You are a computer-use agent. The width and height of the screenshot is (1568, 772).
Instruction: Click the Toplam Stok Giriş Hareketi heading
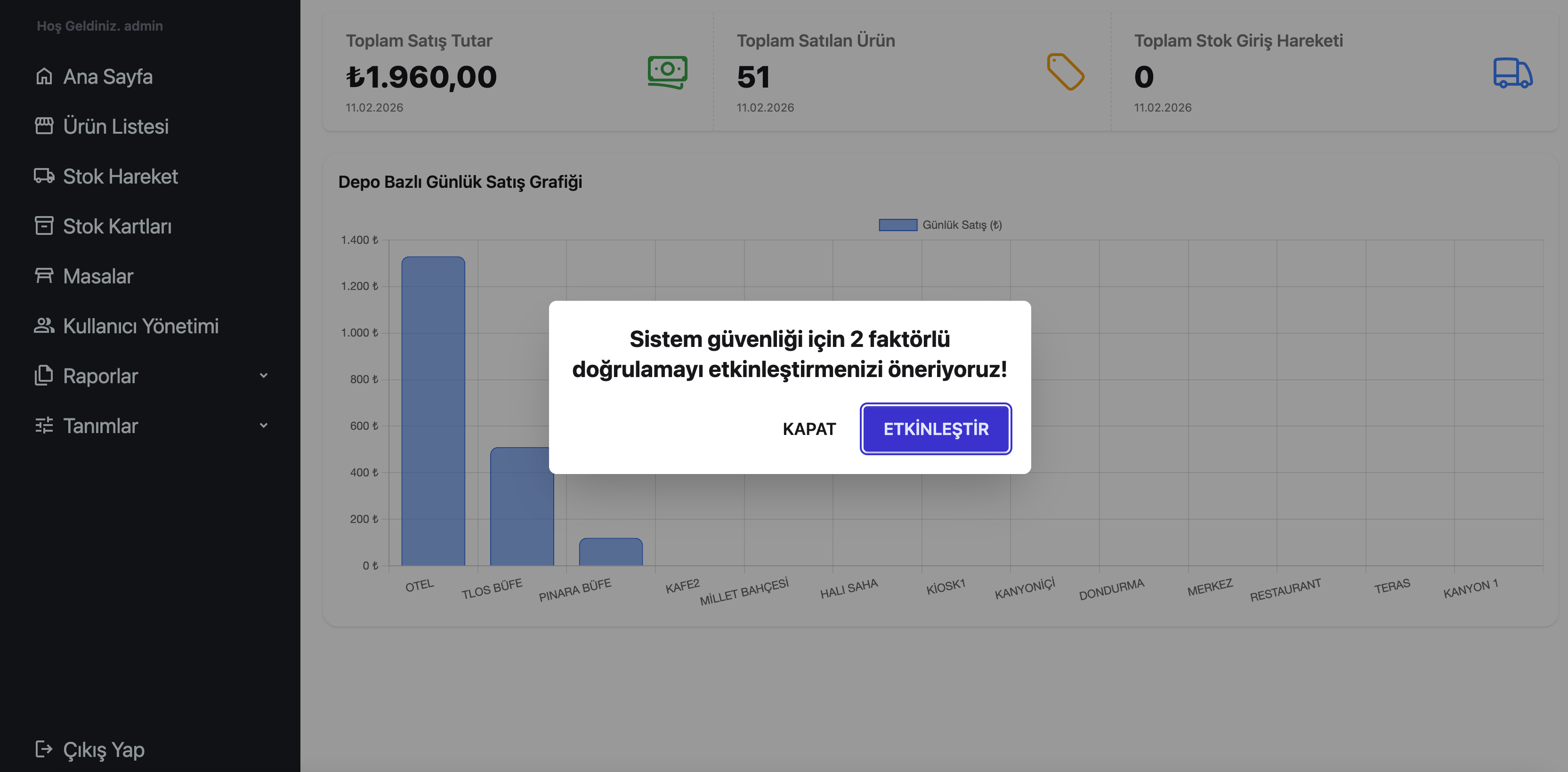1238,41
